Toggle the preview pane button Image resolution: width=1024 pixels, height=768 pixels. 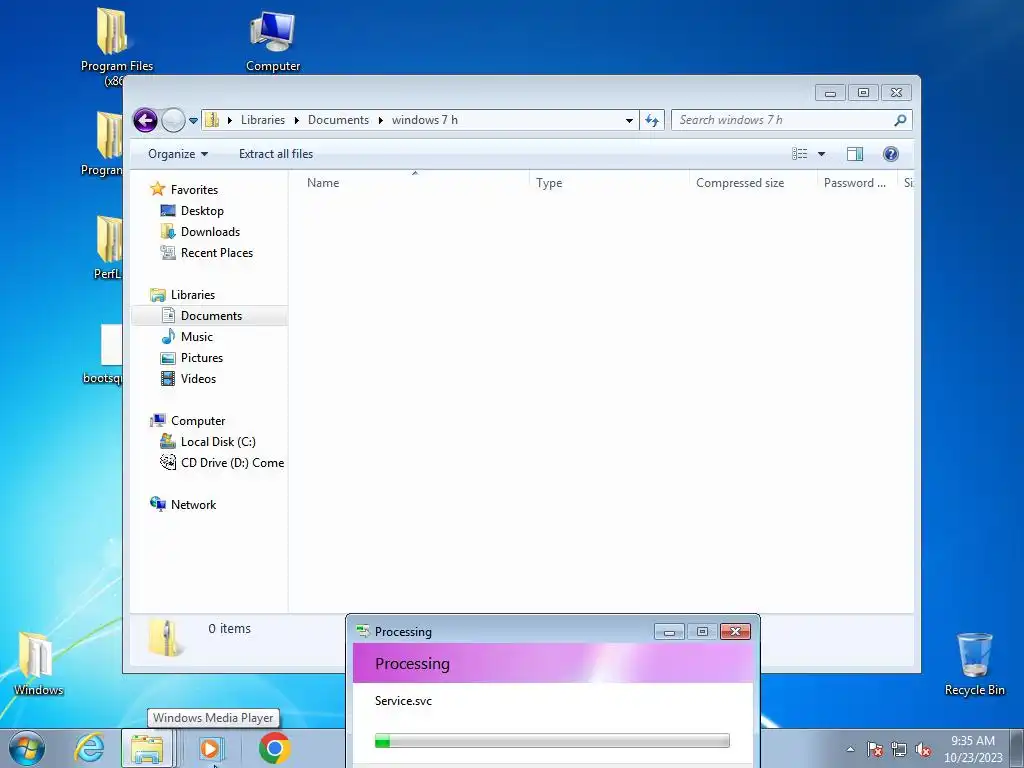[x=855, y=154]
